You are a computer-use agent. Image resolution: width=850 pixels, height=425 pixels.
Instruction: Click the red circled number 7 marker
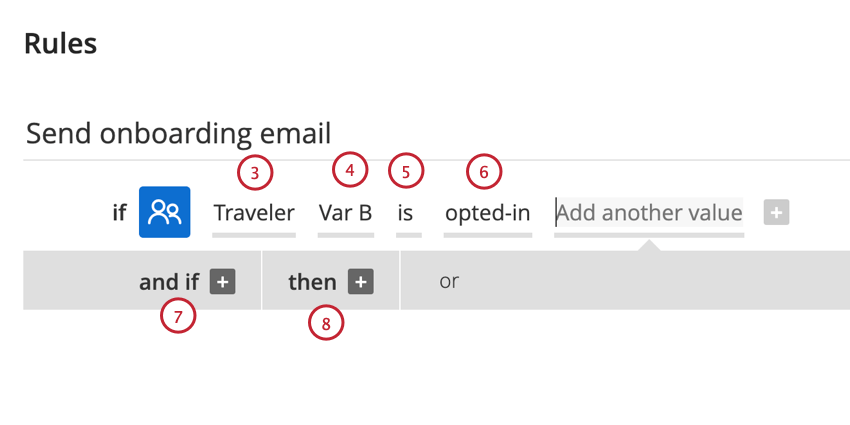click(178, 316)
